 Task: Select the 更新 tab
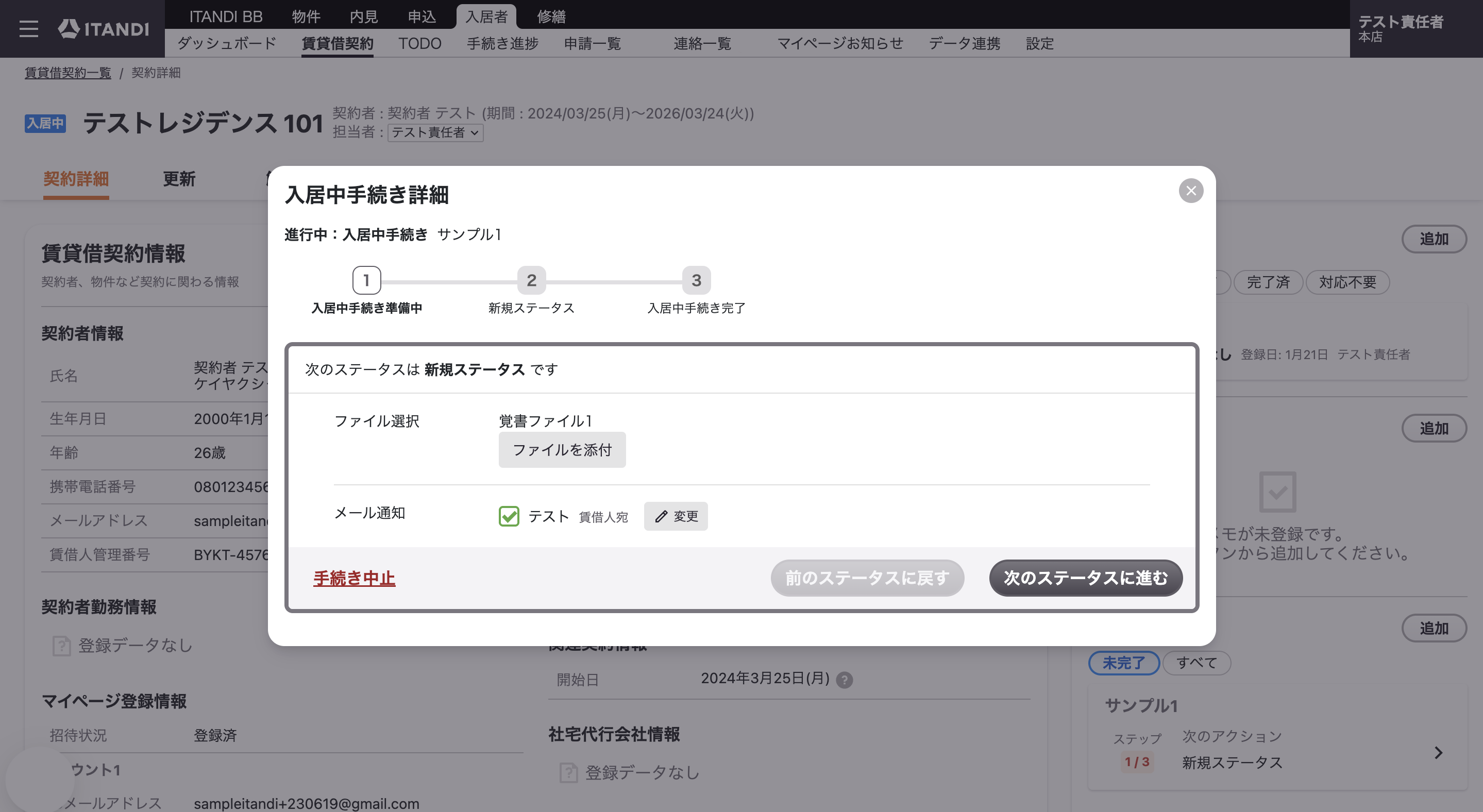click(x=179, y=179)
